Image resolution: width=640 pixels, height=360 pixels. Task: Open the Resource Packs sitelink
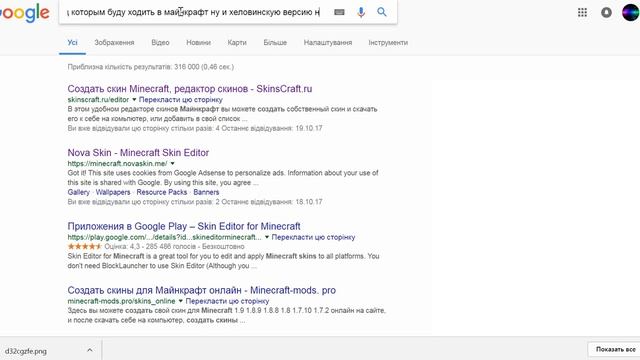tap(162, 192)
